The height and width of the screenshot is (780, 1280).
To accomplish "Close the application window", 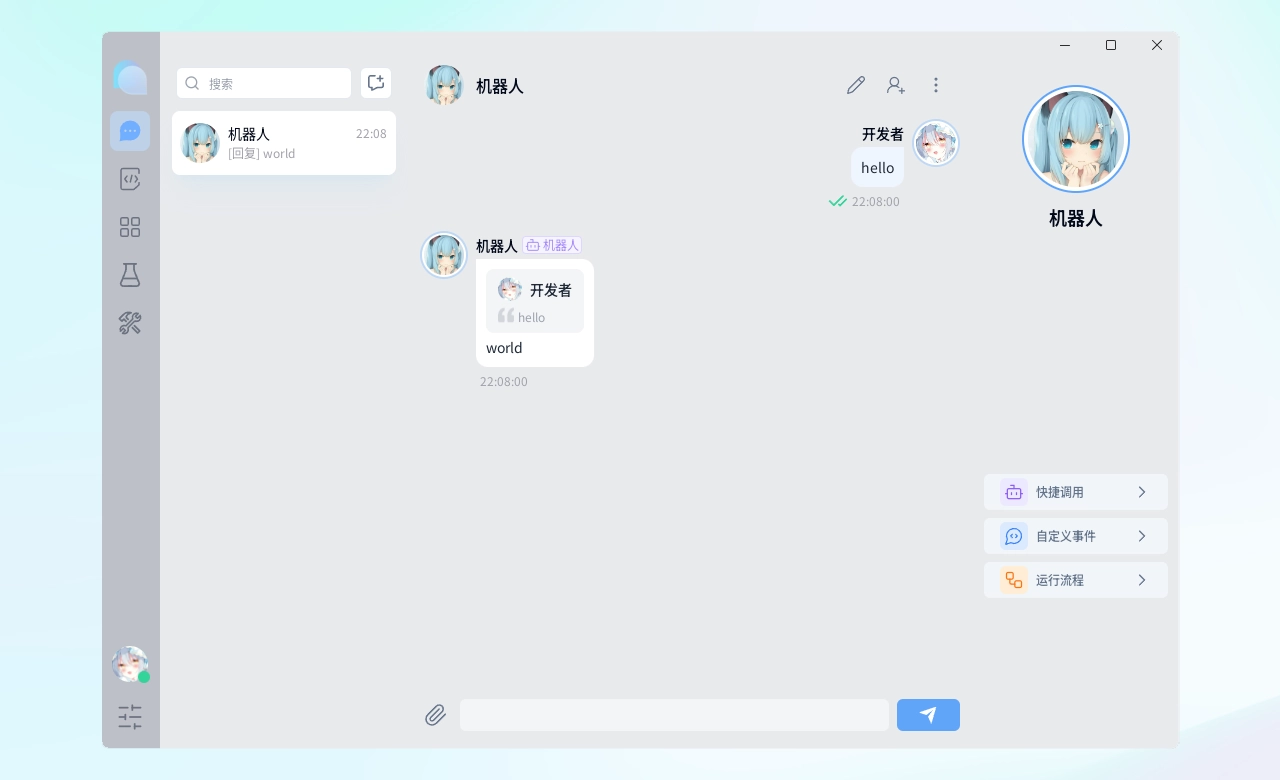I will click(x=1157, y=45).
